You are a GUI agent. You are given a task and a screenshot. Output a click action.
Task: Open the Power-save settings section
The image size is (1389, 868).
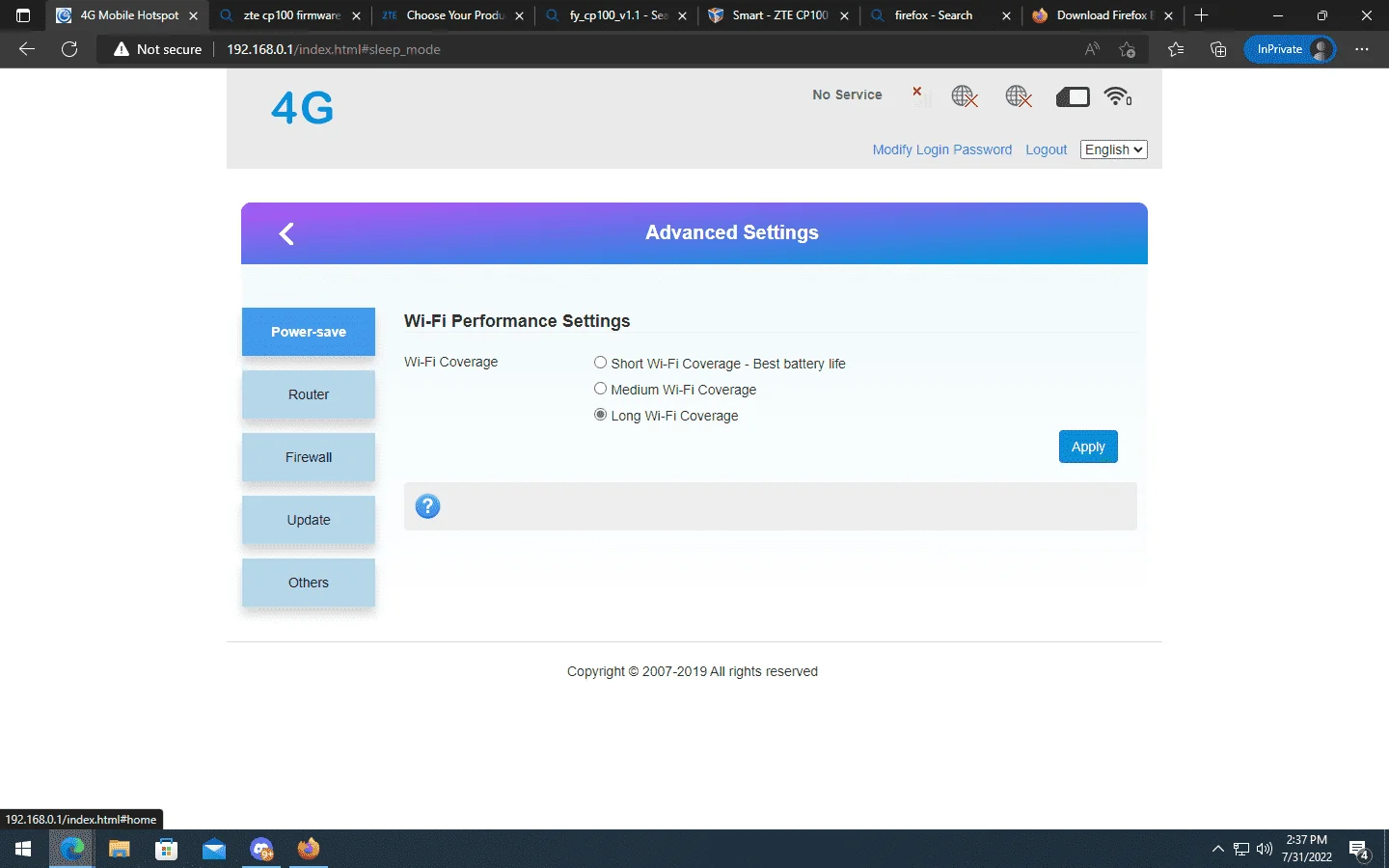click(x=309, y=332)
